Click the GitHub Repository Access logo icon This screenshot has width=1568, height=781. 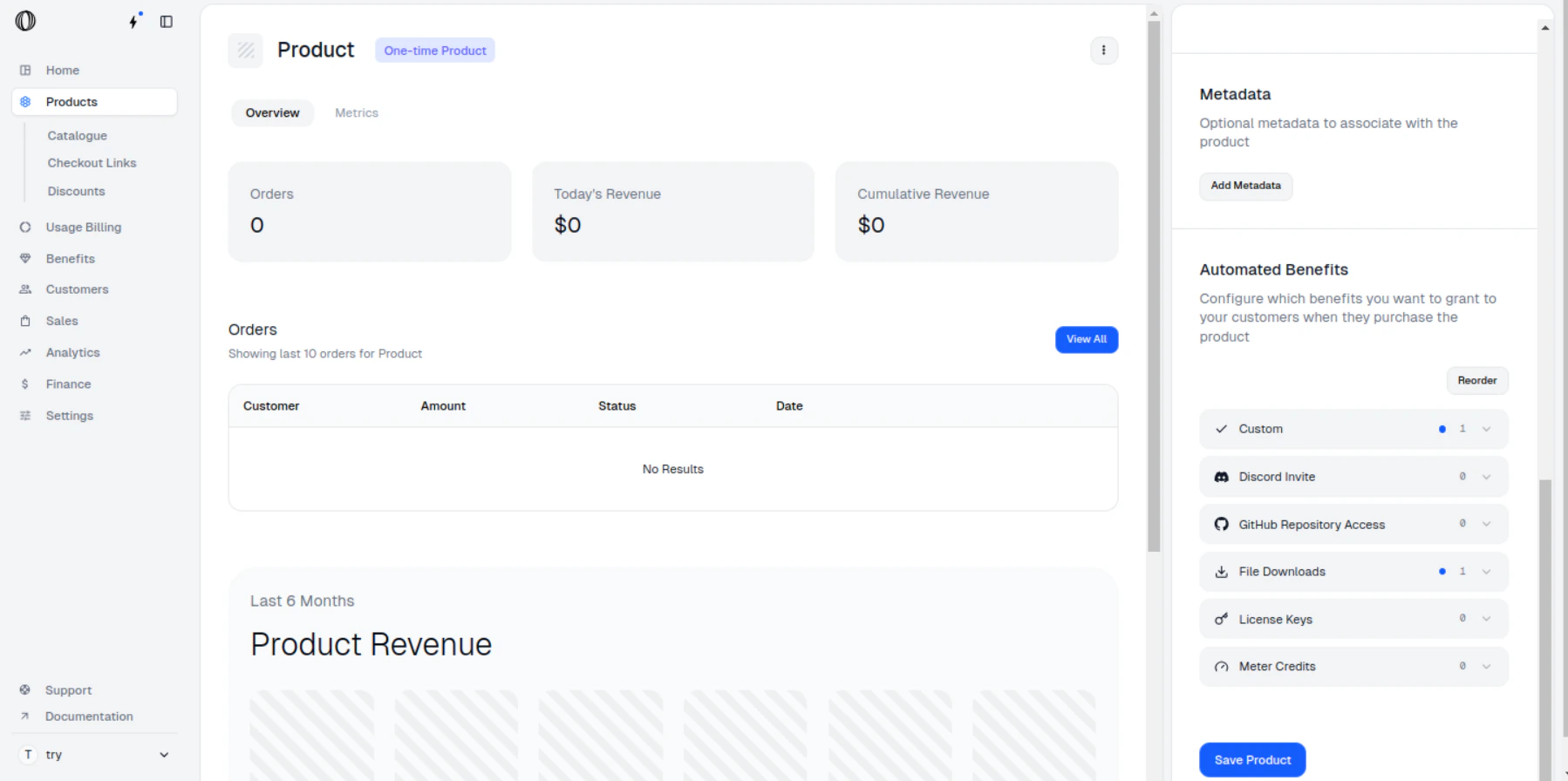coord(1222,524)
